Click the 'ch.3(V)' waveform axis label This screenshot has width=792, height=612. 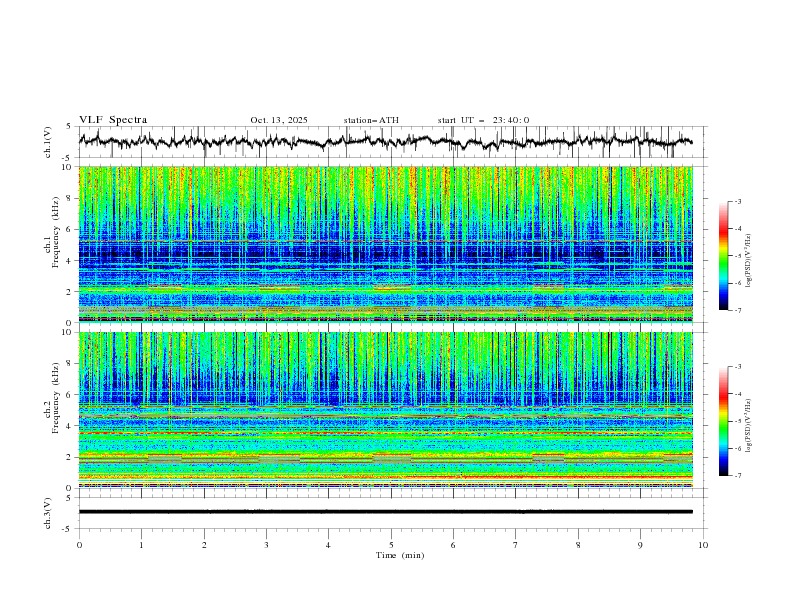coord(47,513)
